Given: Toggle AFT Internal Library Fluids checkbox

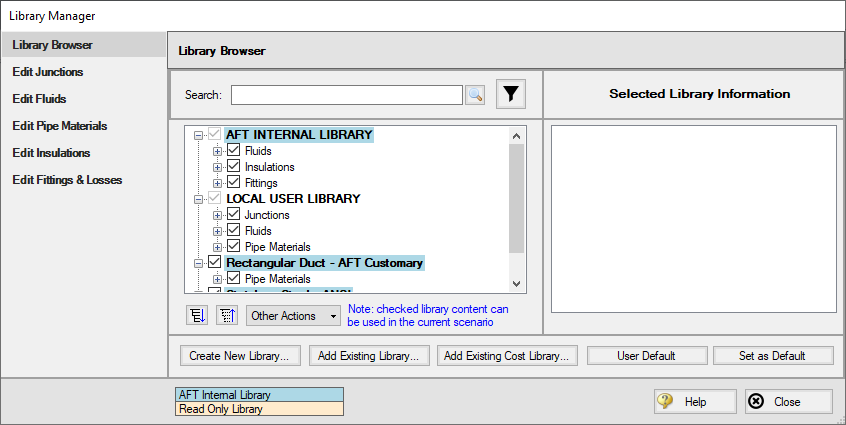Looking at the screenshot, I should (x=234, y=150).
